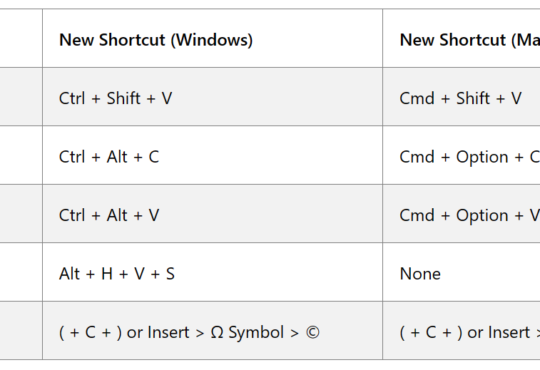Screen dimensions: 540x370
Task: Click the "Ctrl + Alt + V" cell
Action: pyautogui.click(x=212, y=214)
